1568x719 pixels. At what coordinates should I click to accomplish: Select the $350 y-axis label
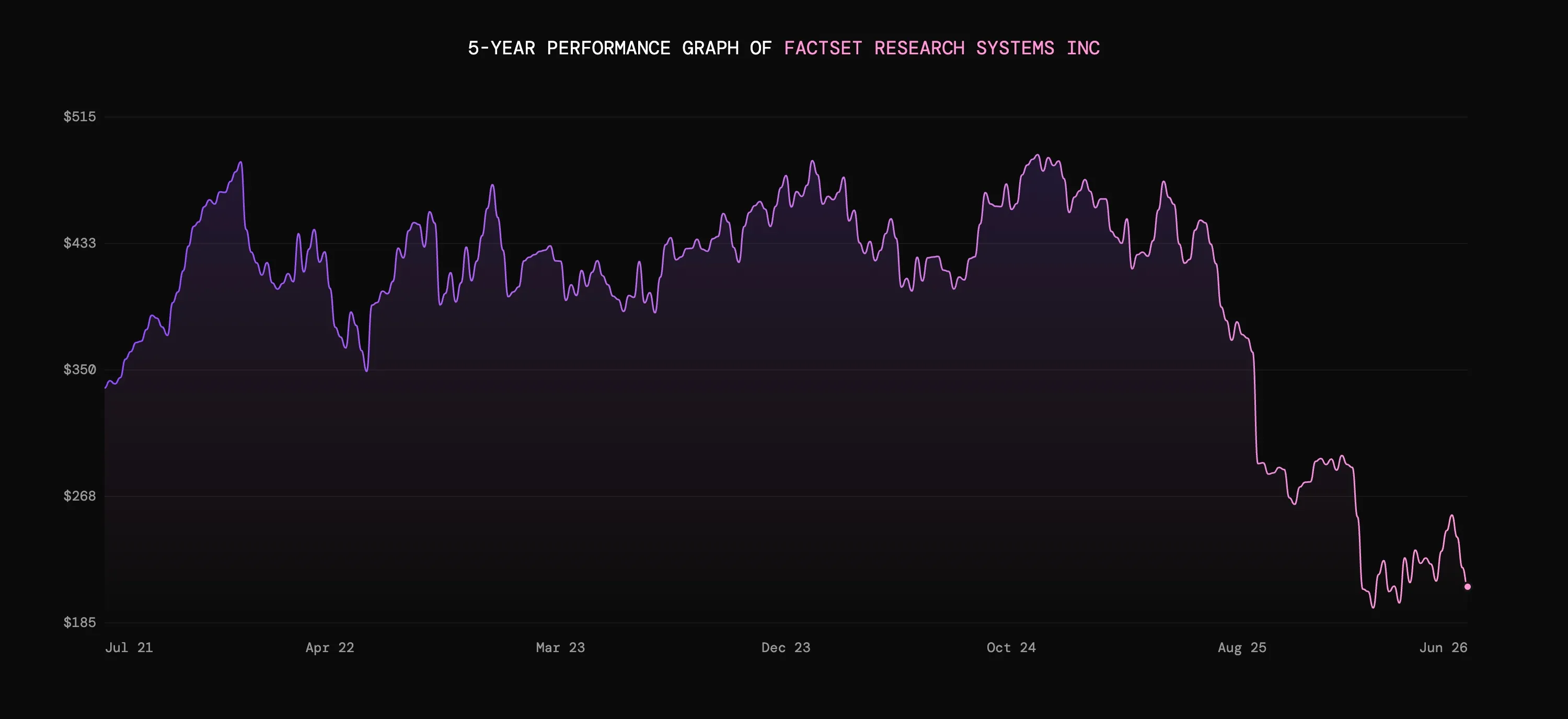pos(80,370)
